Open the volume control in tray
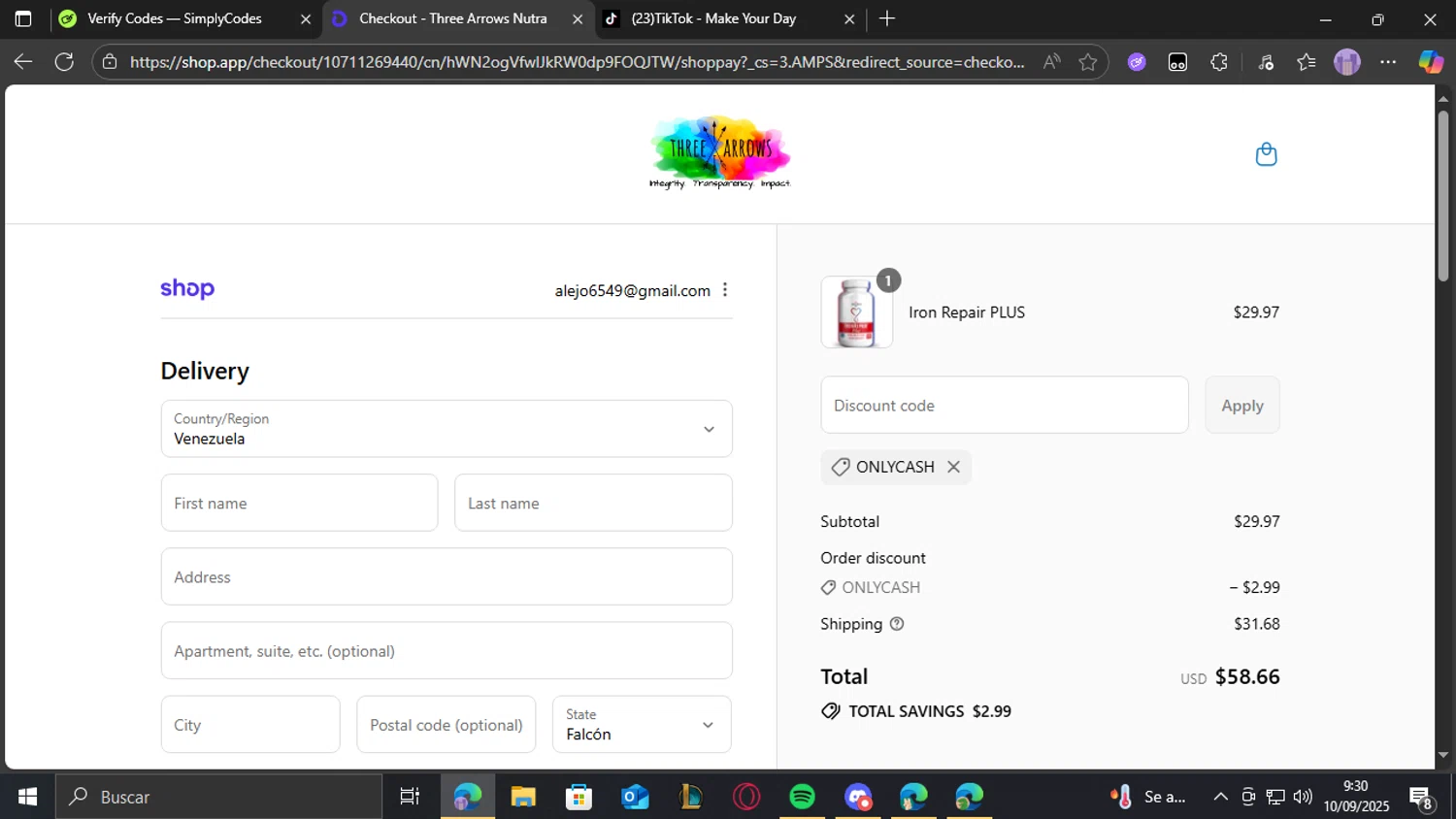Viewport: 1456px width, 819px height. click(x=1303, y=797)
